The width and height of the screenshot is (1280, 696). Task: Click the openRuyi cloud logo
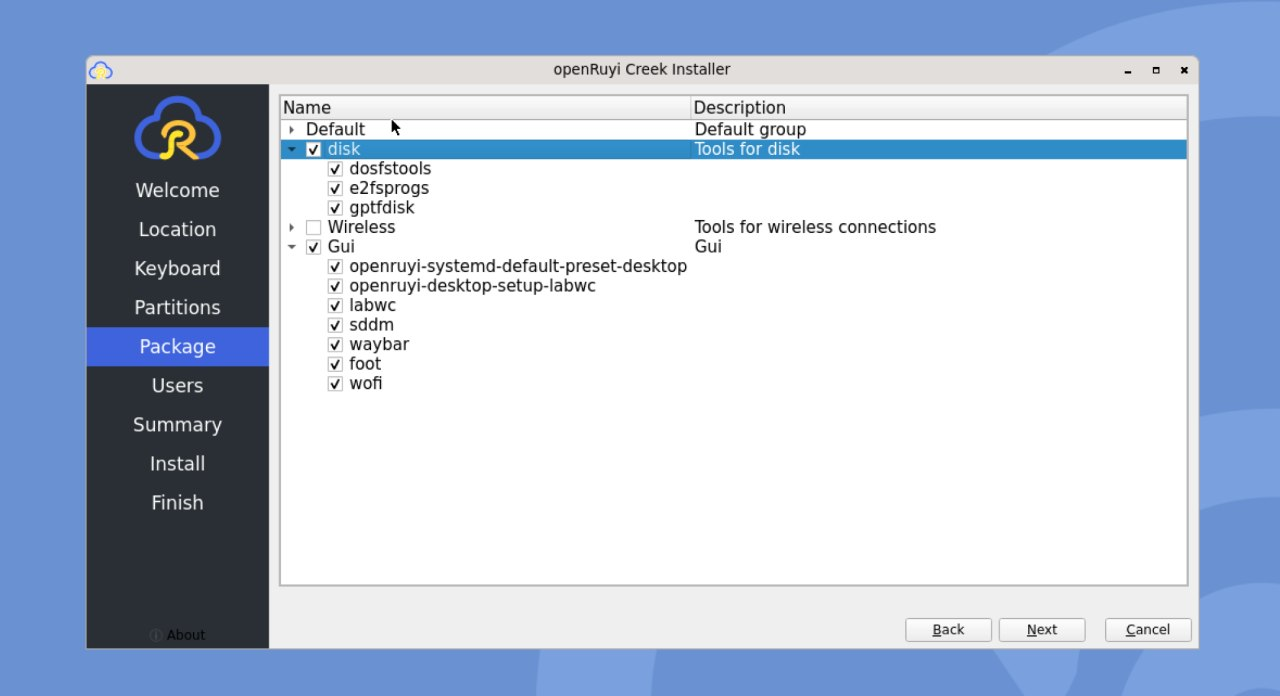click(x=177, y=131)
